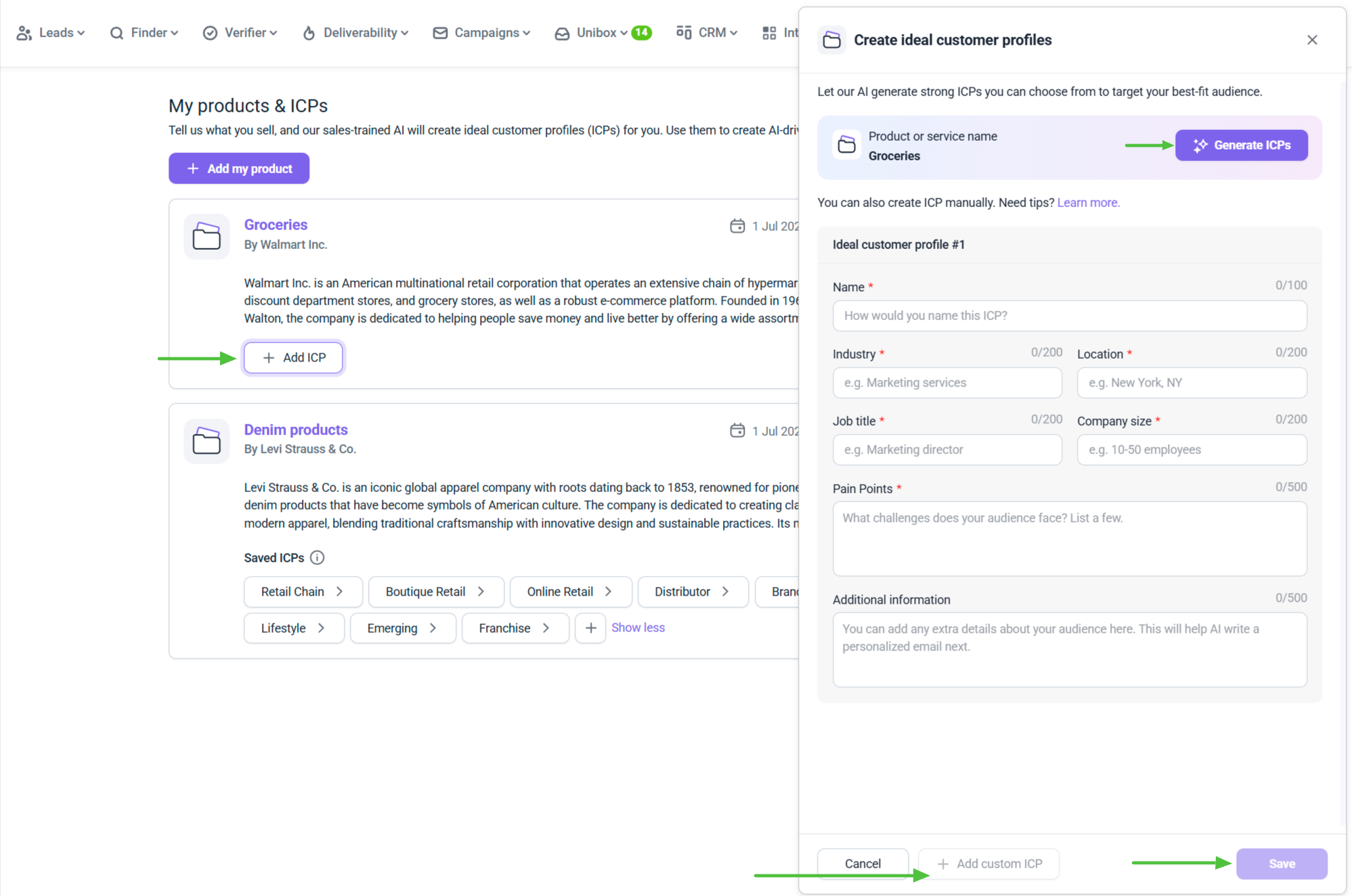Click the Unibox 14 unread badge
Image resolution: width=1352 pixels, height=896 pixels.
click(641, 32)
